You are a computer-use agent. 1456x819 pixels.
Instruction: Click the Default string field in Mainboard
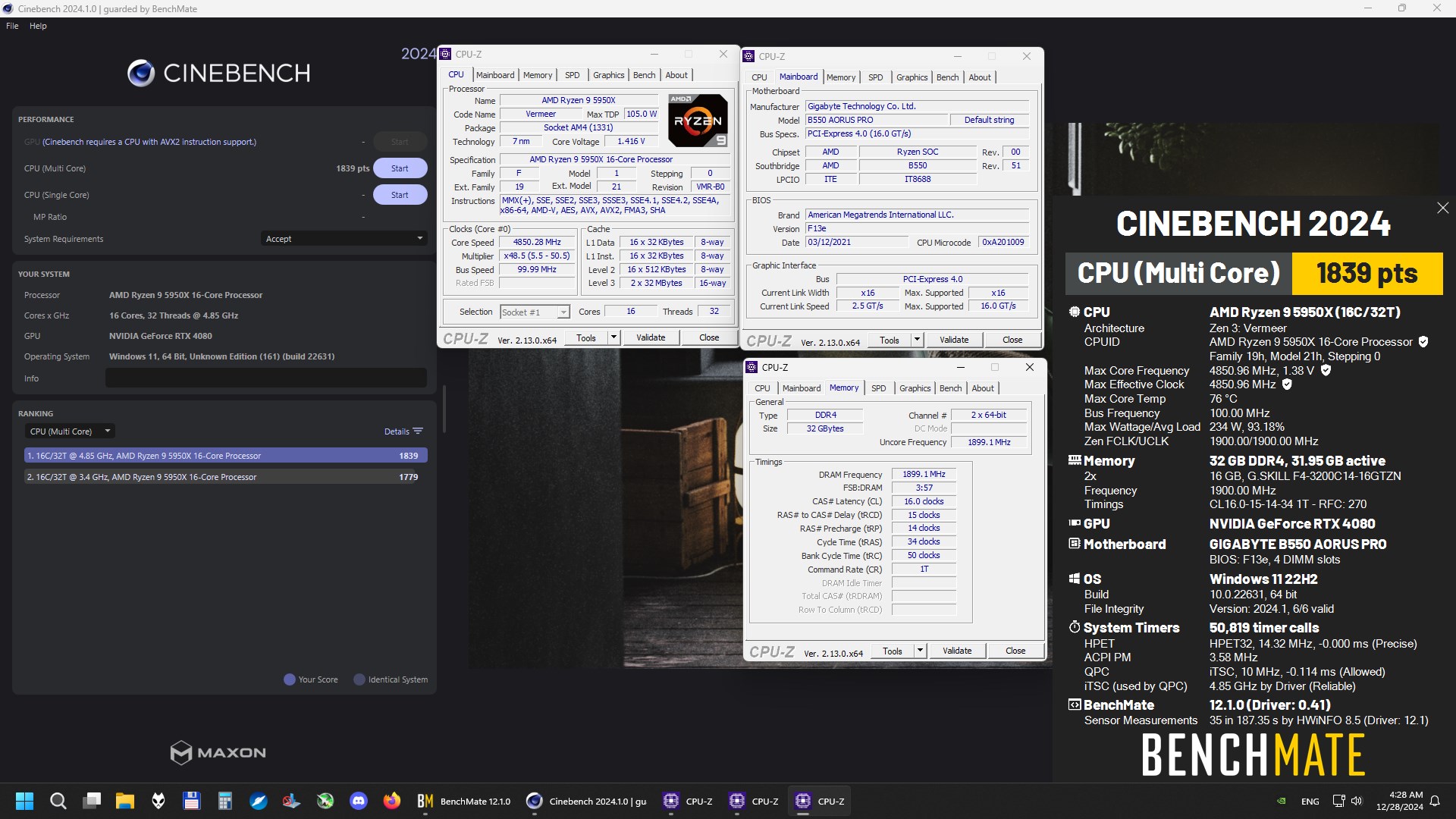989,120
